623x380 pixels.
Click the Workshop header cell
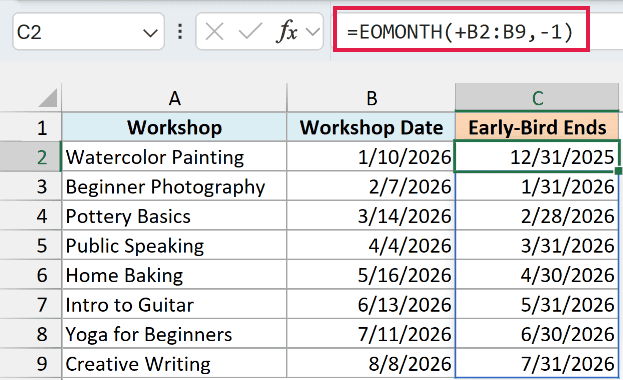click(174, 128)
